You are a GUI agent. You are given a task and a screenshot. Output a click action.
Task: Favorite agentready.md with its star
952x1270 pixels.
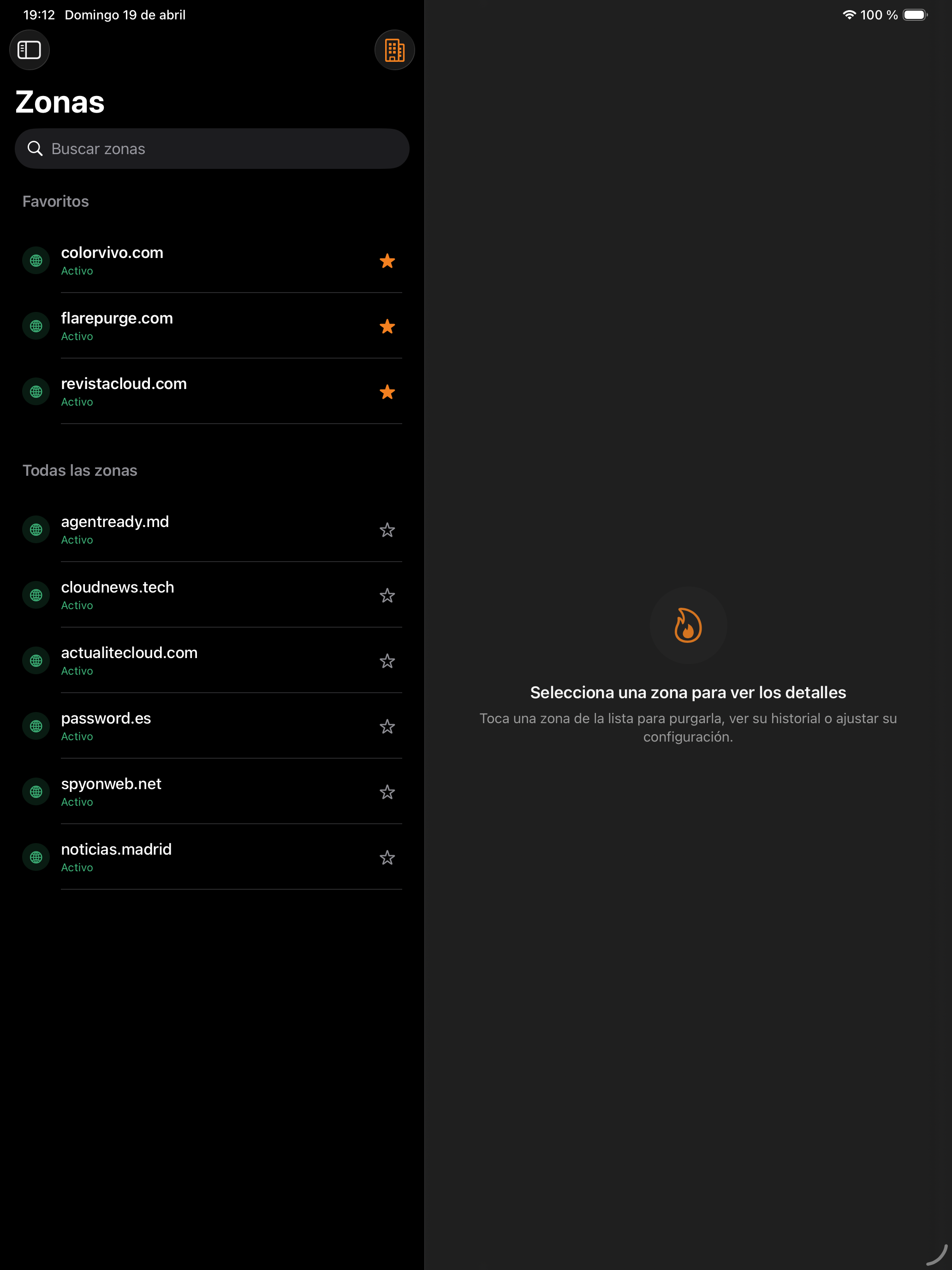coord(387,530)
